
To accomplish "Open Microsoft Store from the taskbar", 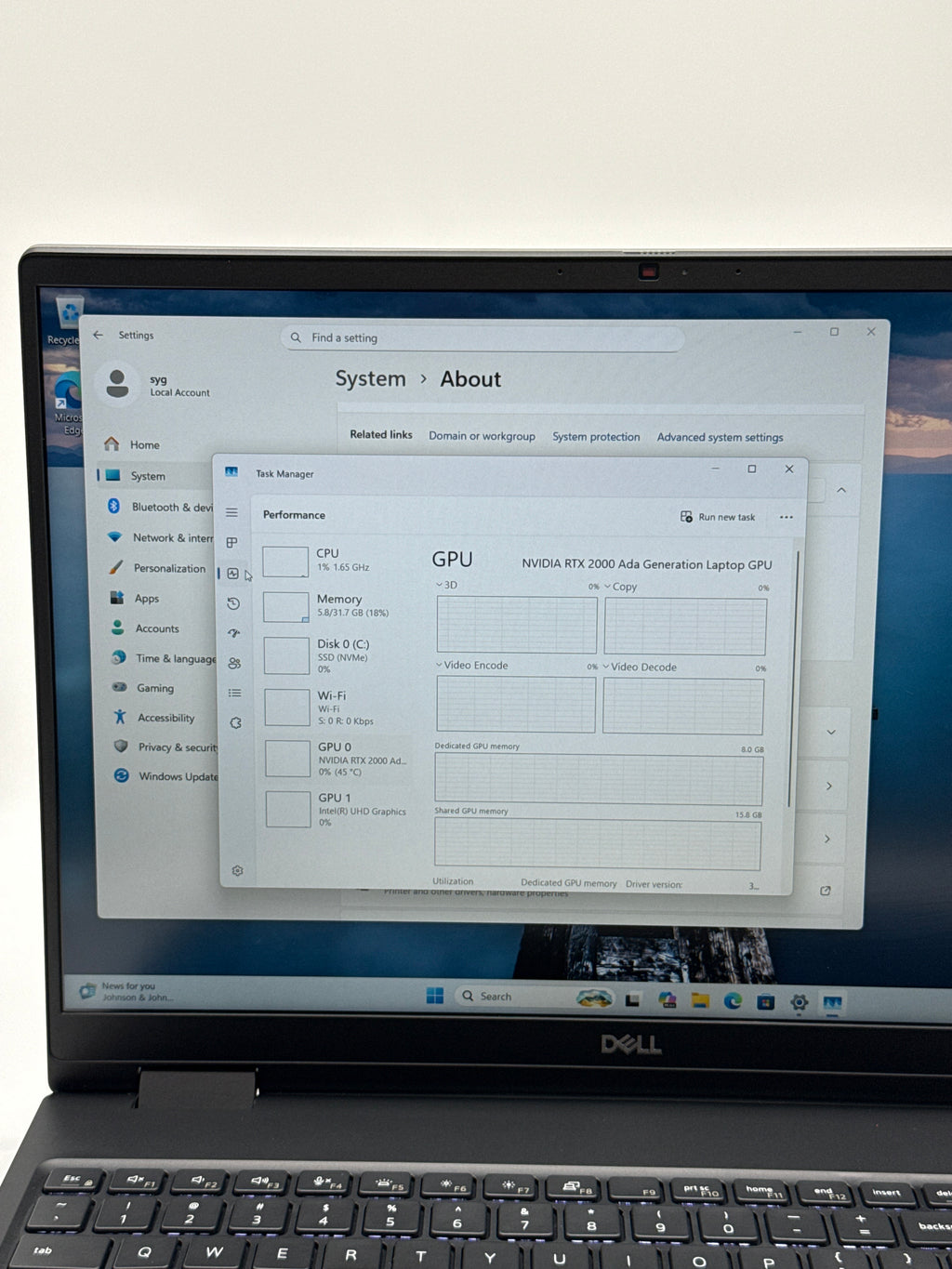I will click(765, 1001).
